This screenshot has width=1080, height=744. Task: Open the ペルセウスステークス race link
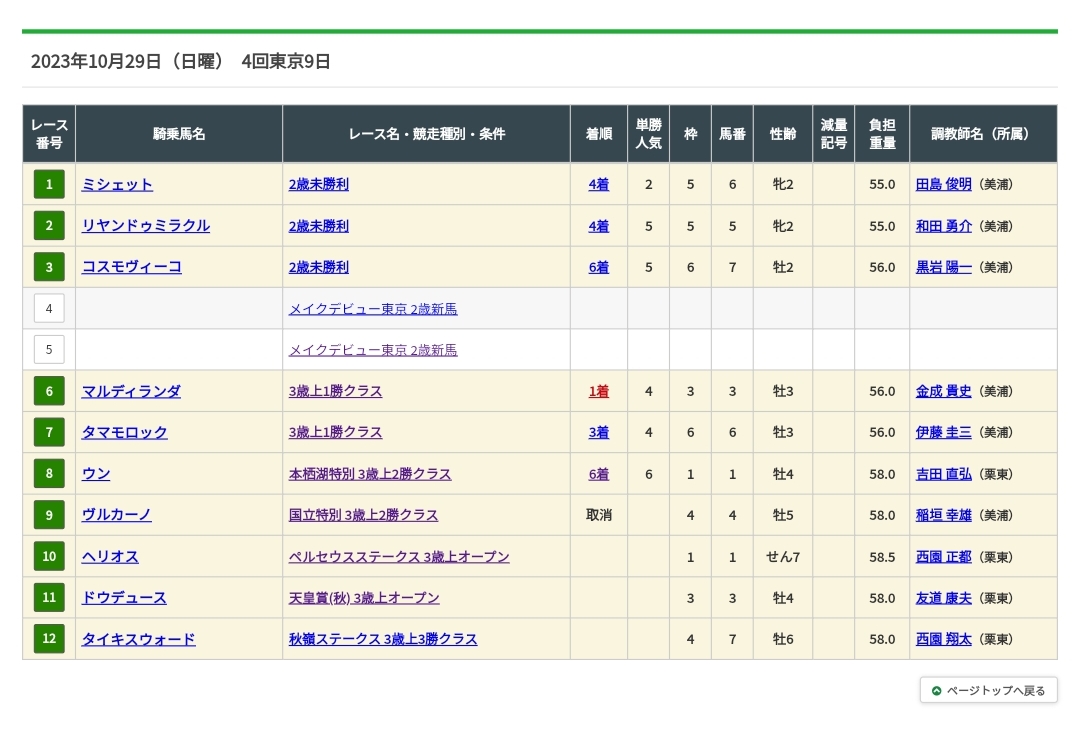tap(399, 557)
